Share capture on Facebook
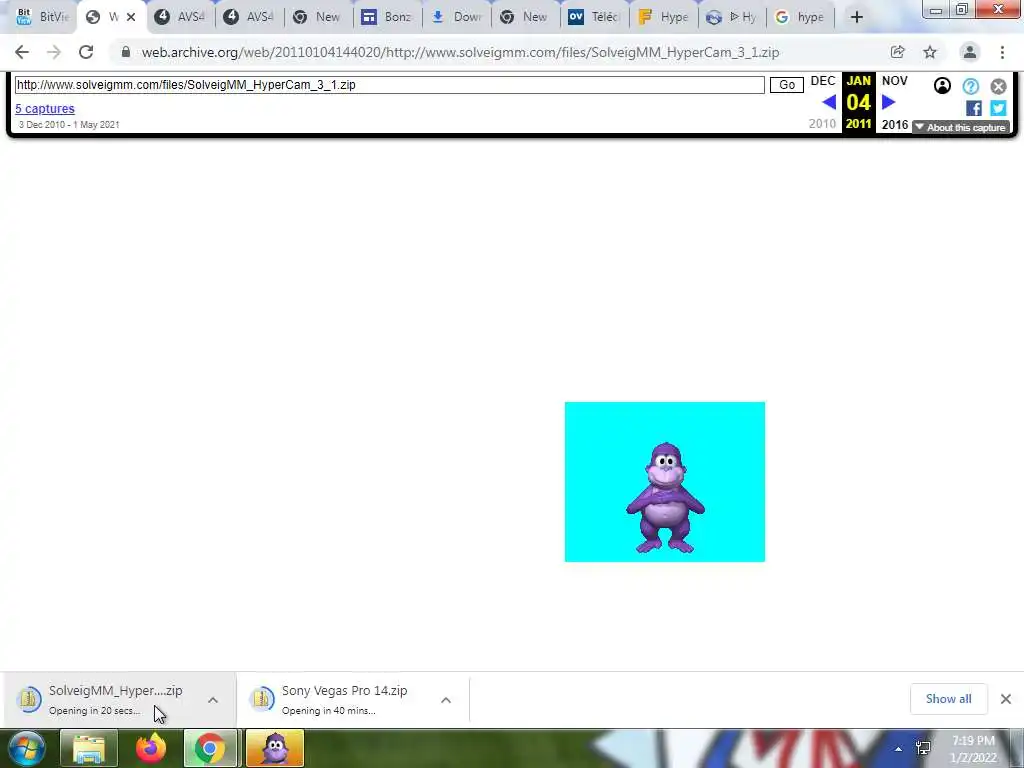Screen dimensions: 1024x768 (974, 108)
